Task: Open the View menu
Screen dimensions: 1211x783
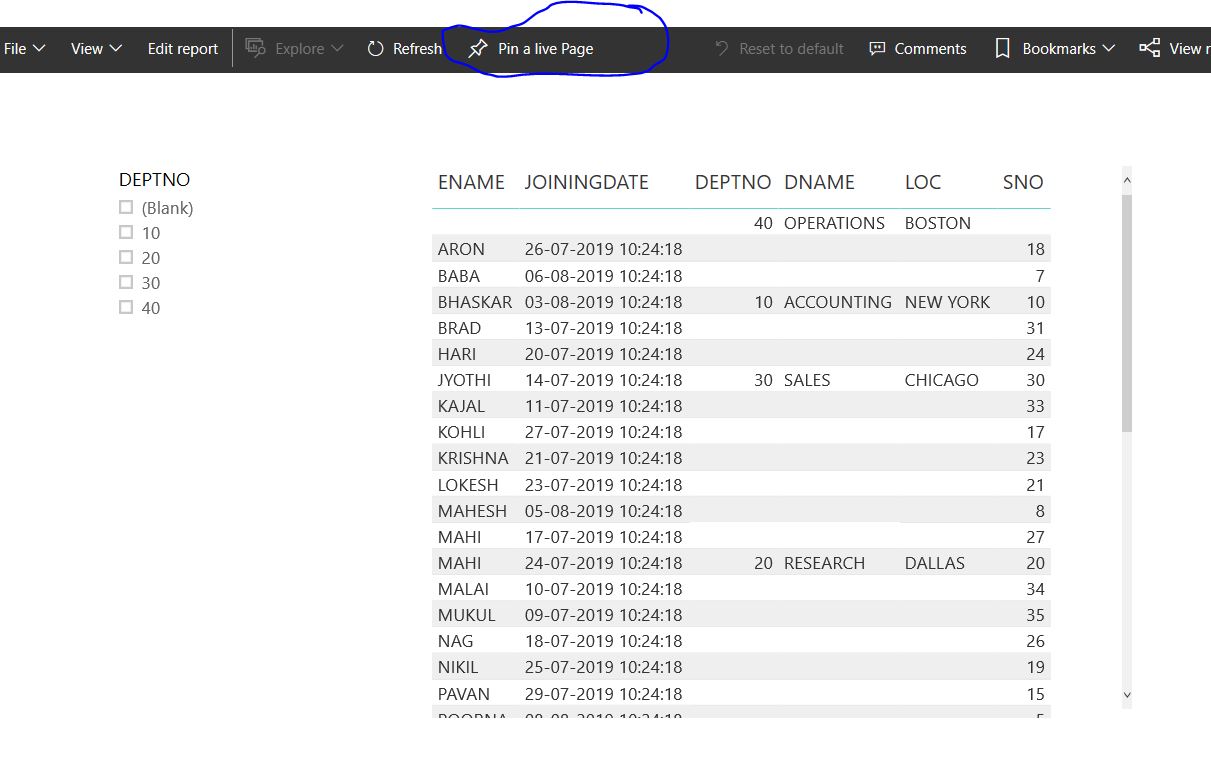Action: 87,48
